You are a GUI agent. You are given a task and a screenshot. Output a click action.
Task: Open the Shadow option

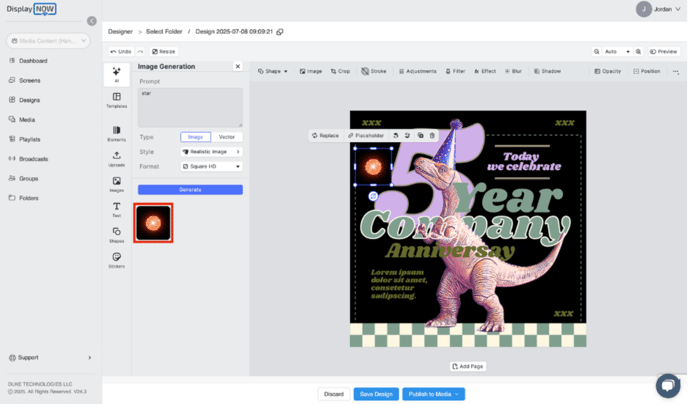(x=547, y=71)
